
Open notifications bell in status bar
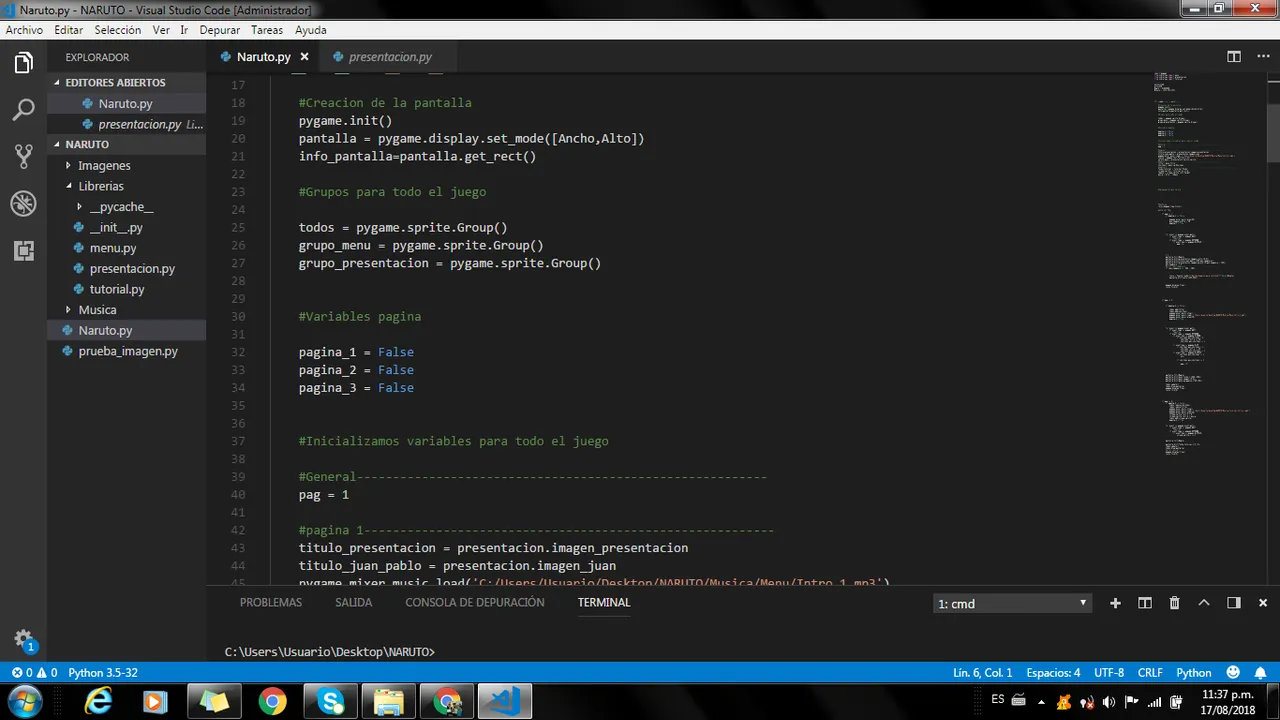click(1260, 673)
